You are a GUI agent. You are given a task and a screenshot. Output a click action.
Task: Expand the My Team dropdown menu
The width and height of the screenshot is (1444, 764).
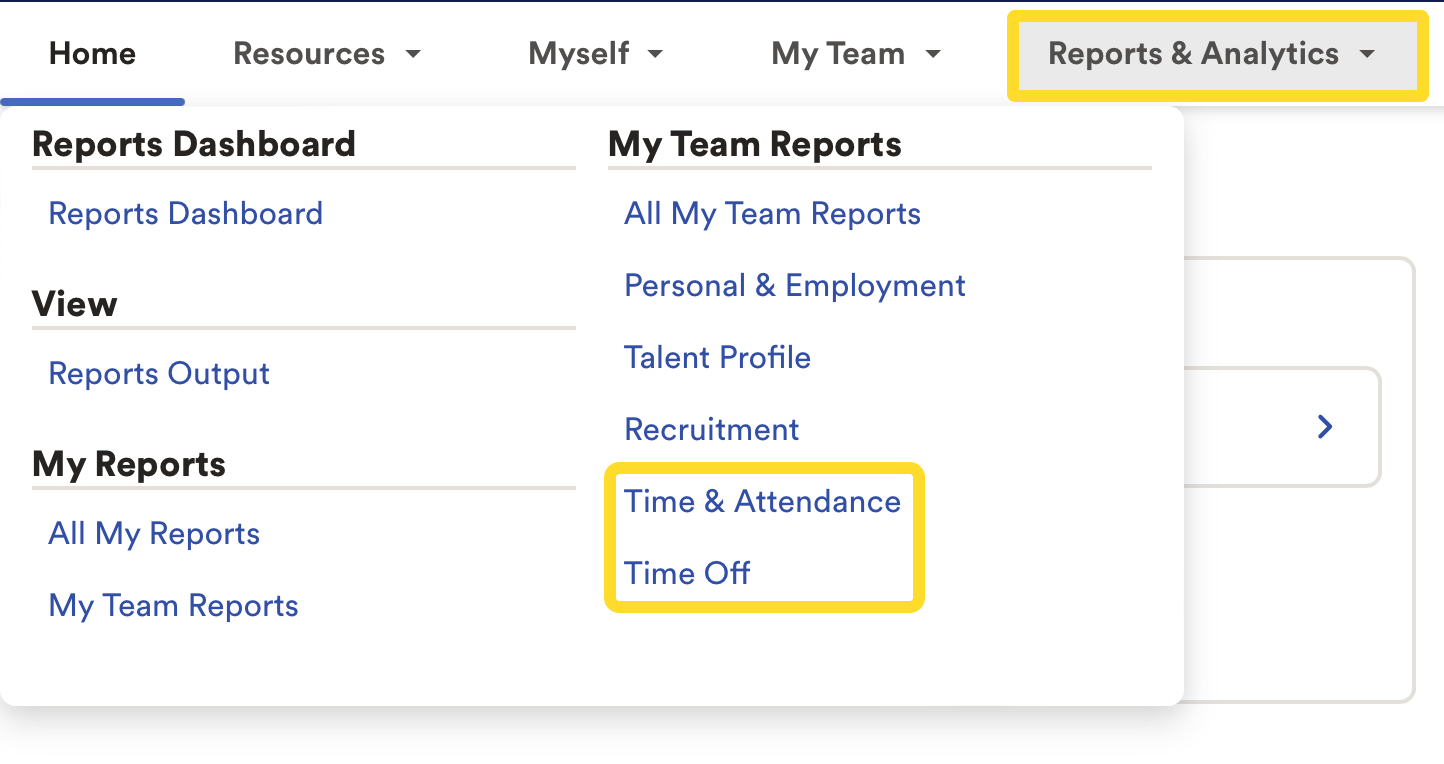click(x=856, y=54)
